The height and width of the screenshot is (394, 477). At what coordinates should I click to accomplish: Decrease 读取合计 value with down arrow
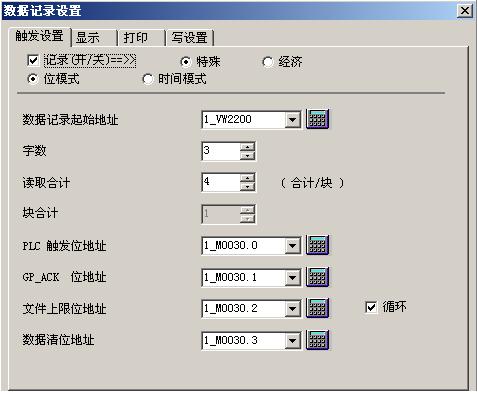247,187
